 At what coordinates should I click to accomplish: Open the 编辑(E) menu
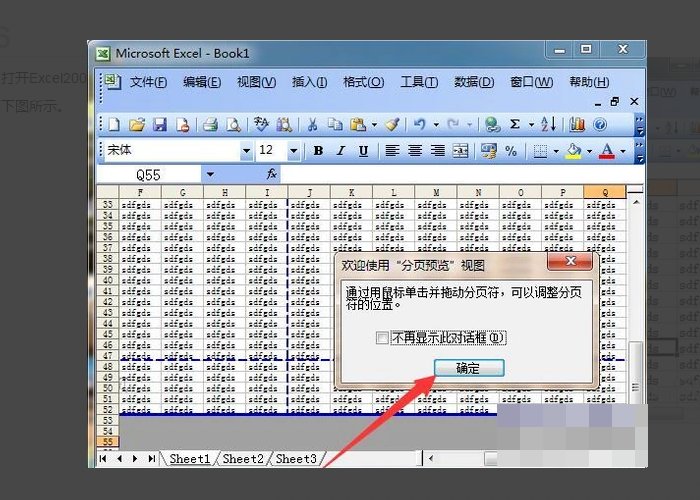pos(202,82)
